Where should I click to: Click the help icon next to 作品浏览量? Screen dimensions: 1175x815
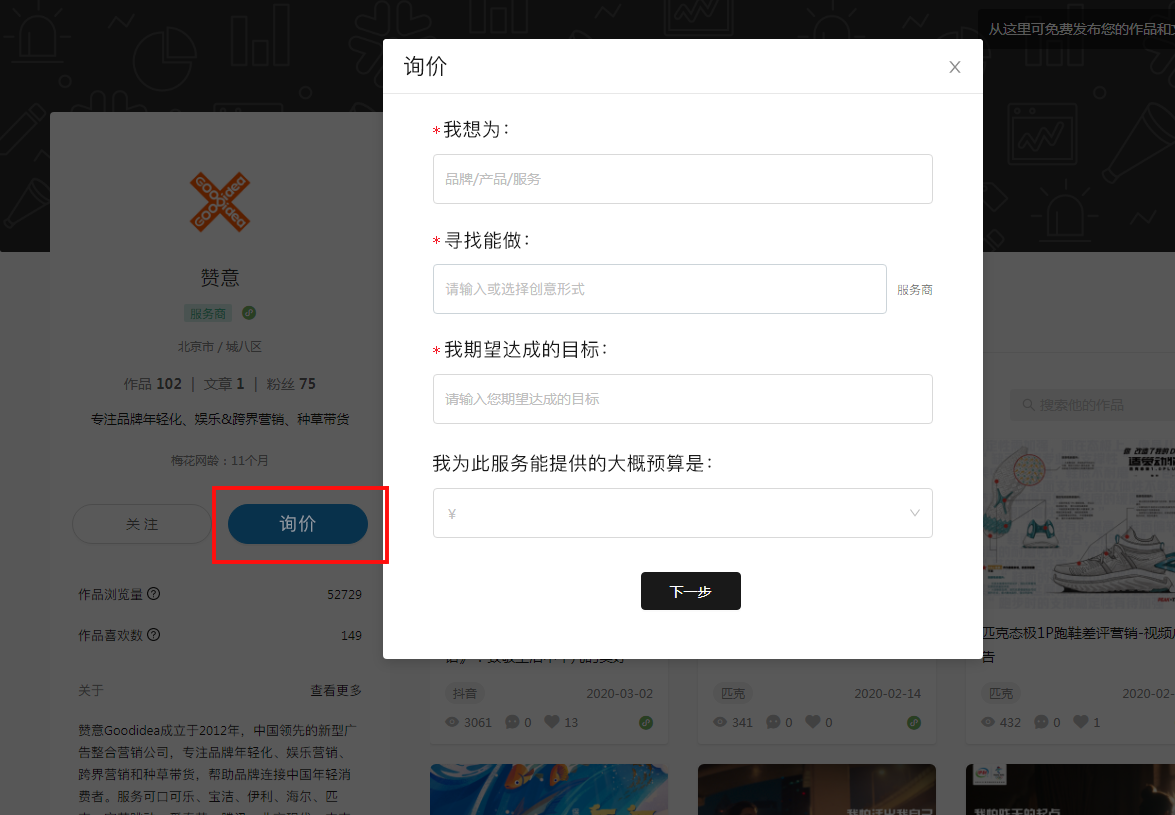point(154,594)
